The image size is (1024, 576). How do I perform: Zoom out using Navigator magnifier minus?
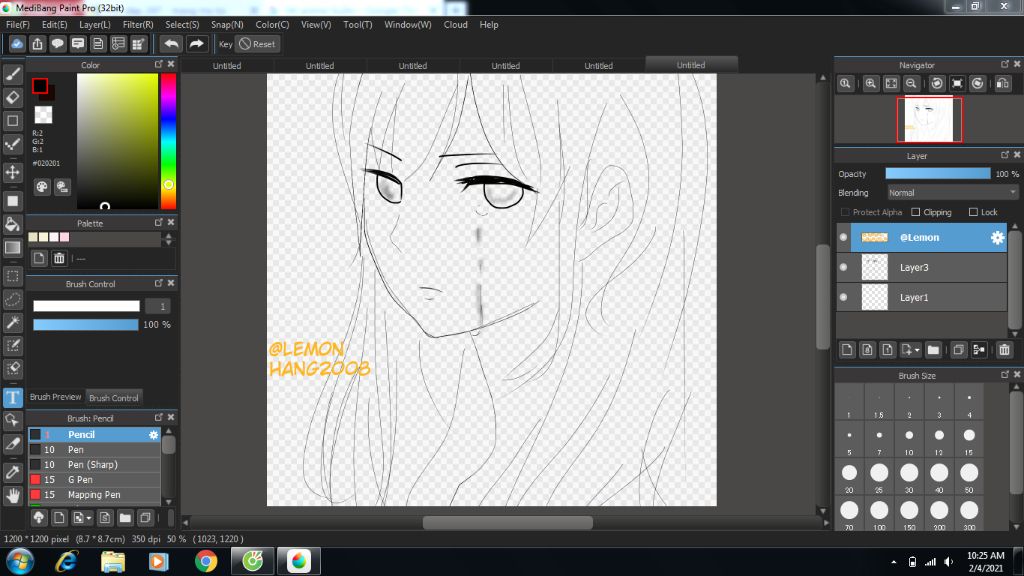(911, 84)
